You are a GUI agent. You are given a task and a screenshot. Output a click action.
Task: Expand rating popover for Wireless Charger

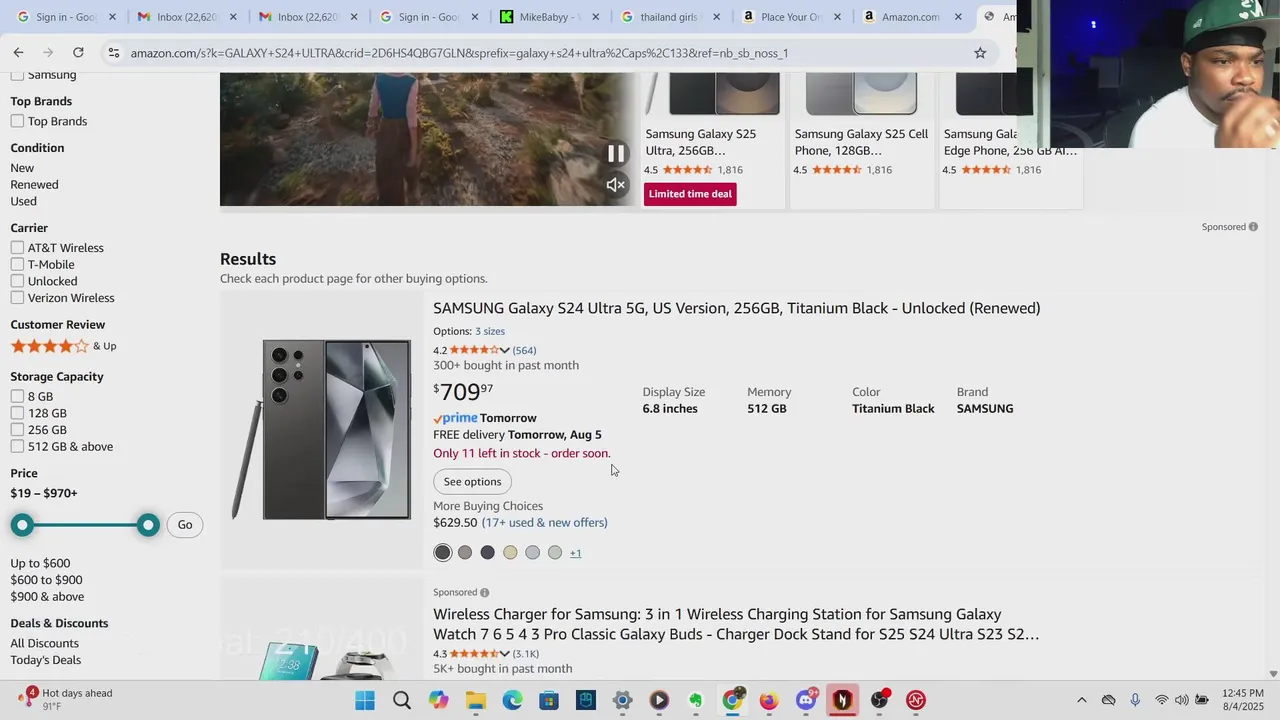click(x=504, y=654)
